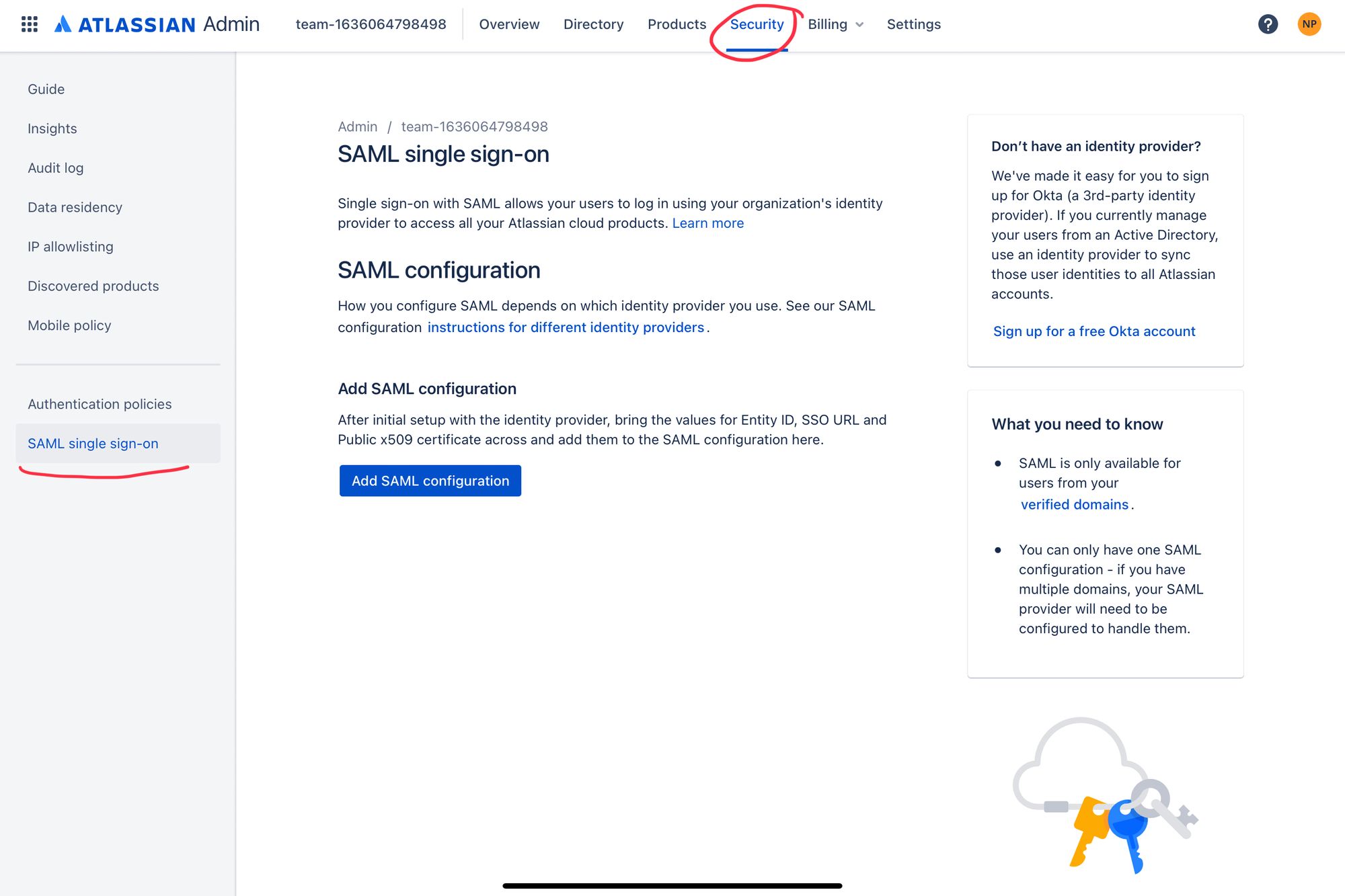Viewport: 1345px width, 896px height.
Task: Click the 'What you need to know' heading
Action: pos(1077,424)
